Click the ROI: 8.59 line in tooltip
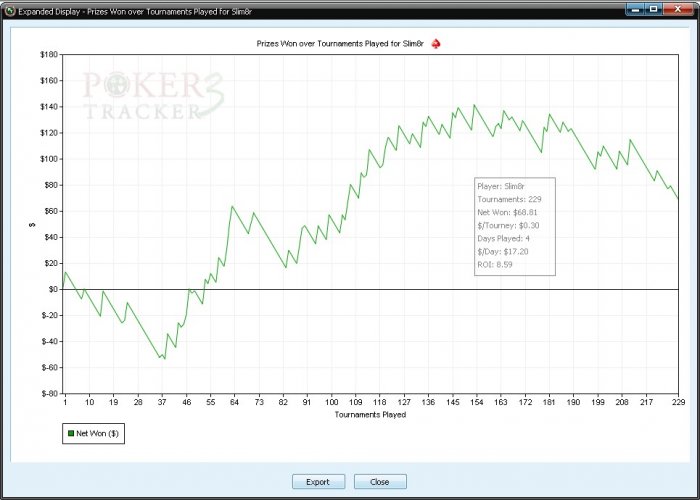Screen dimensions: 700x500 [x=495, y=264]
